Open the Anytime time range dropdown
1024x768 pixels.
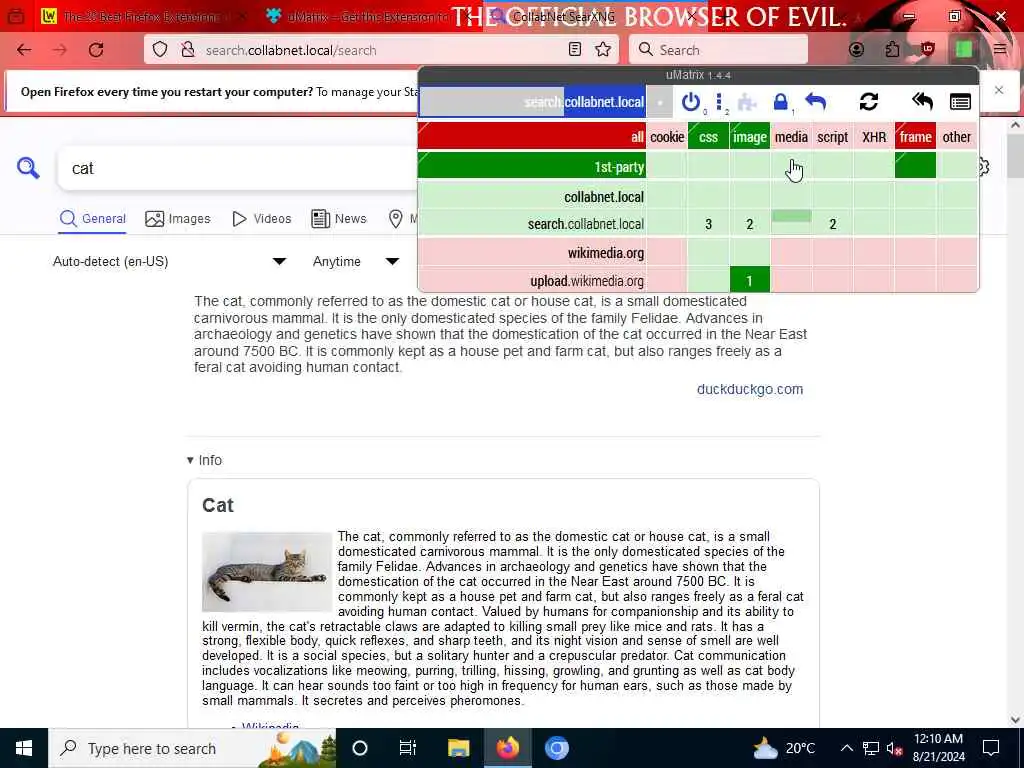[356, 261]
